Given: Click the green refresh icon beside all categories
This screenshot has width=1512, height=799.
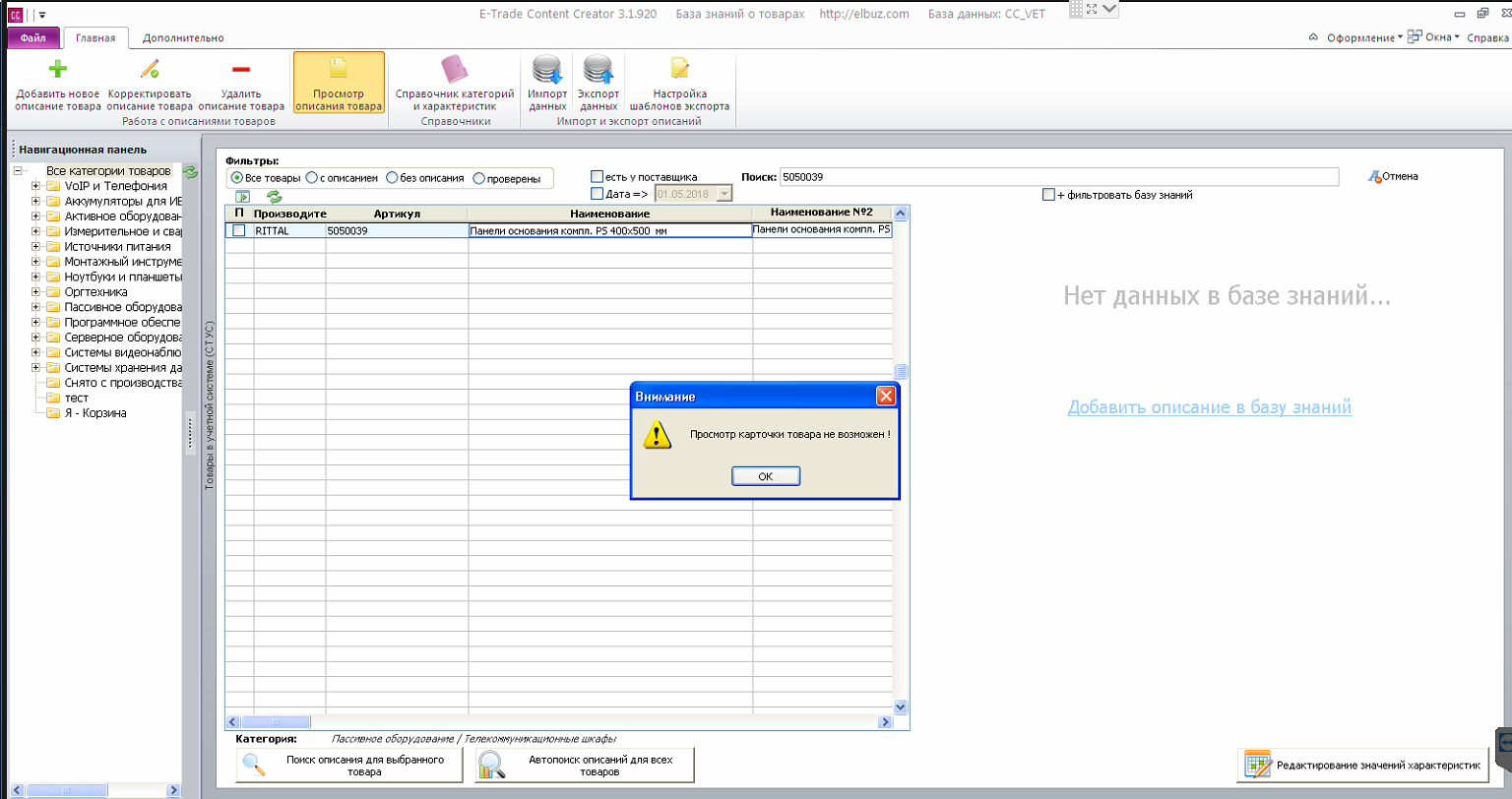Looking at the screenshot, I should click(191, 172).
